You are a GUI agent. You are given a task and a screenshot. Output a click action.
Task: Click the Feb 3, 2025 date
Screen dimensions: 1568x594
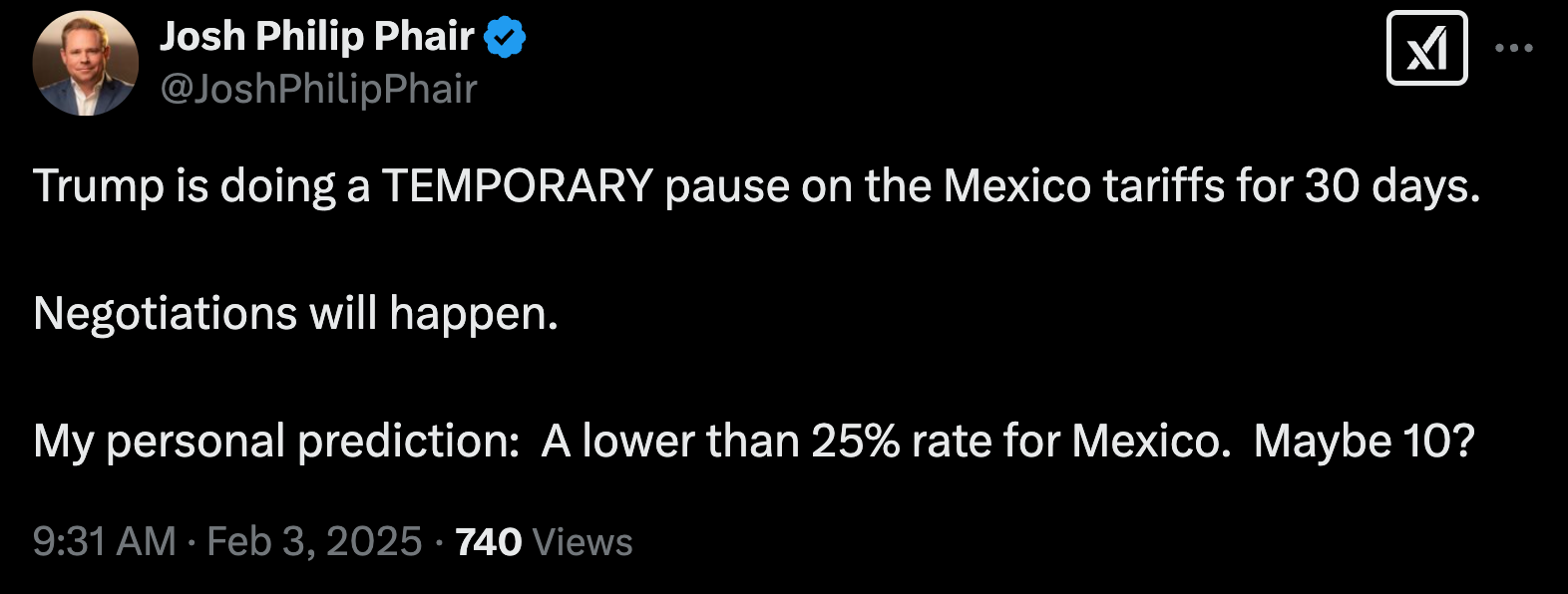[314, 542]
